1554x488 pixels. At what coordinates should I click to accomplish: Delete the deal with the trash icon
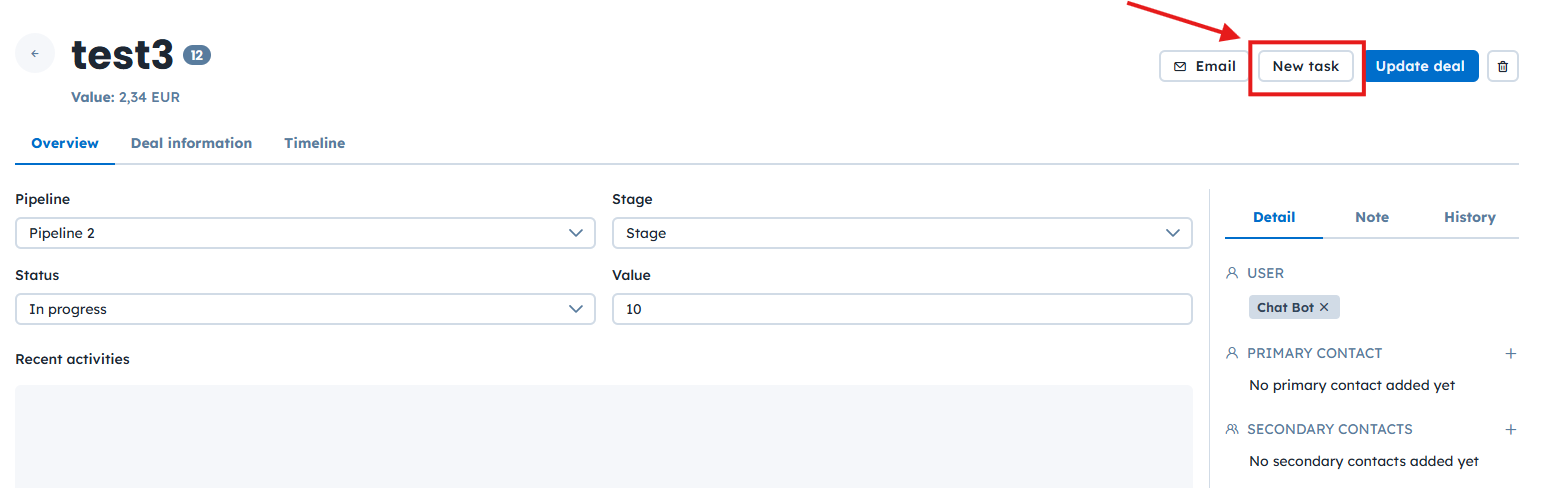[x=1503, y=67]
